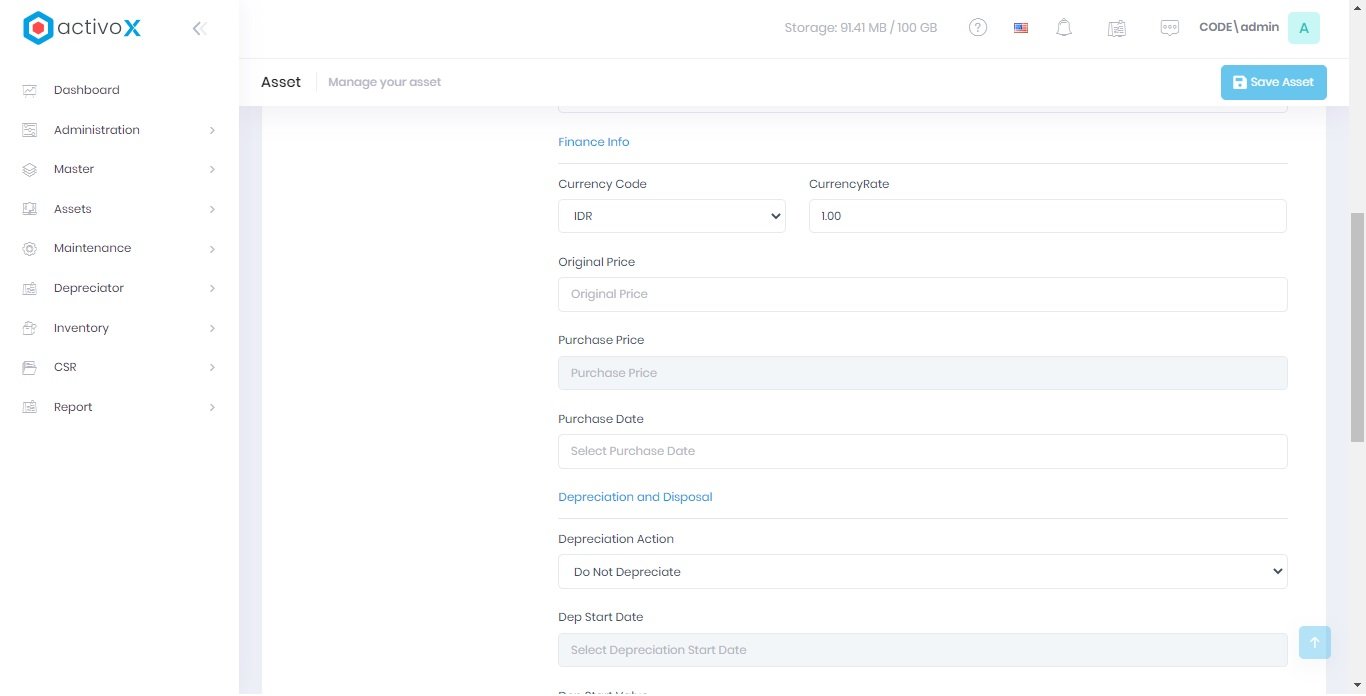Open the language flag selector

[x=1021, y=28]
